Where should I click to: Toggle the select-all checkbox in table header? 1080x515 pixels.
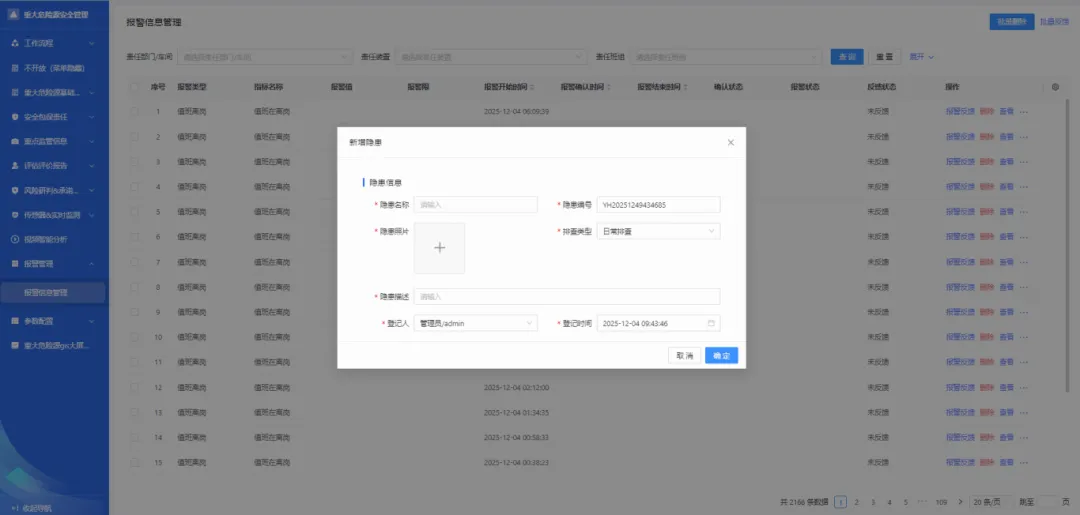point(135,87)
